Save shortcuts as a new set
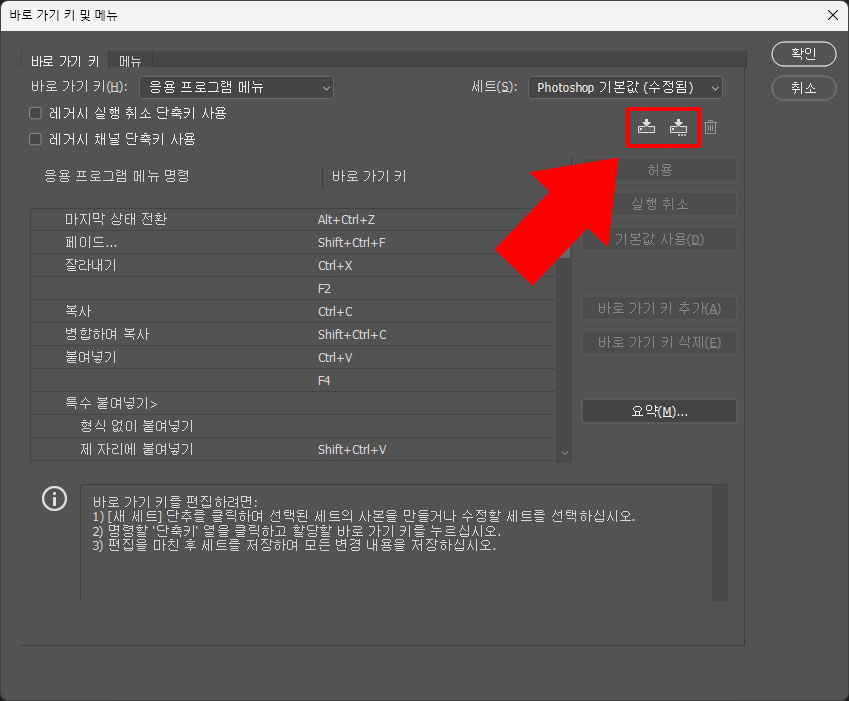 [x=678, y=126]
